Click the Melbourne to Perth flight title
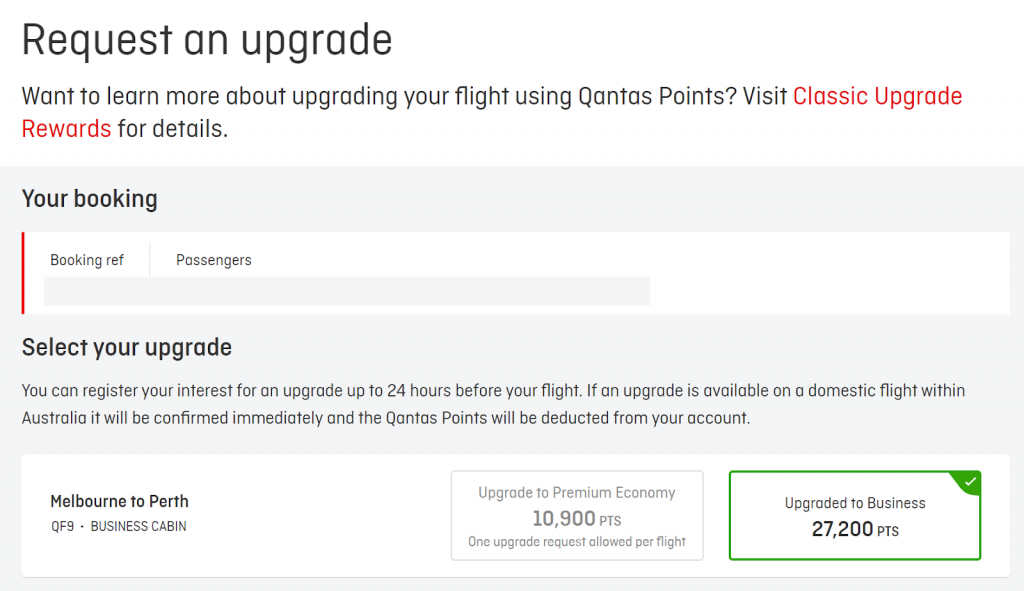The image size is (1024, 591). click(x=120, y=501)
